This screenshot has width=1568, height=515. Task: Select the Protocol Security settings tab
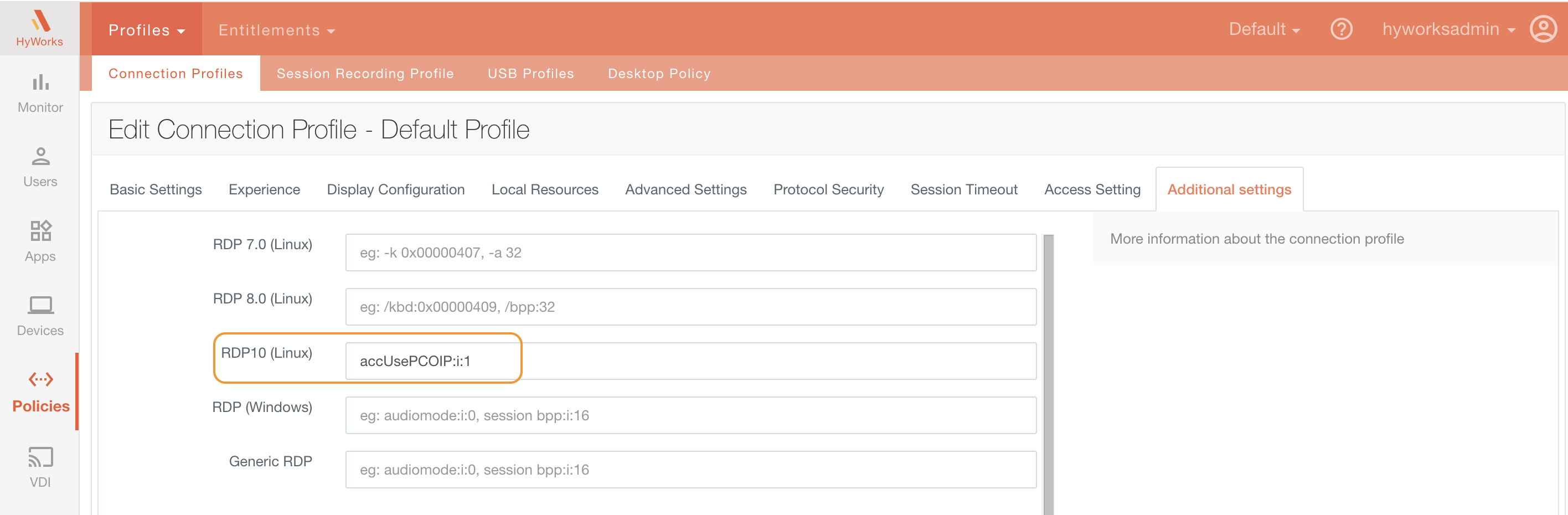point(828,189)
